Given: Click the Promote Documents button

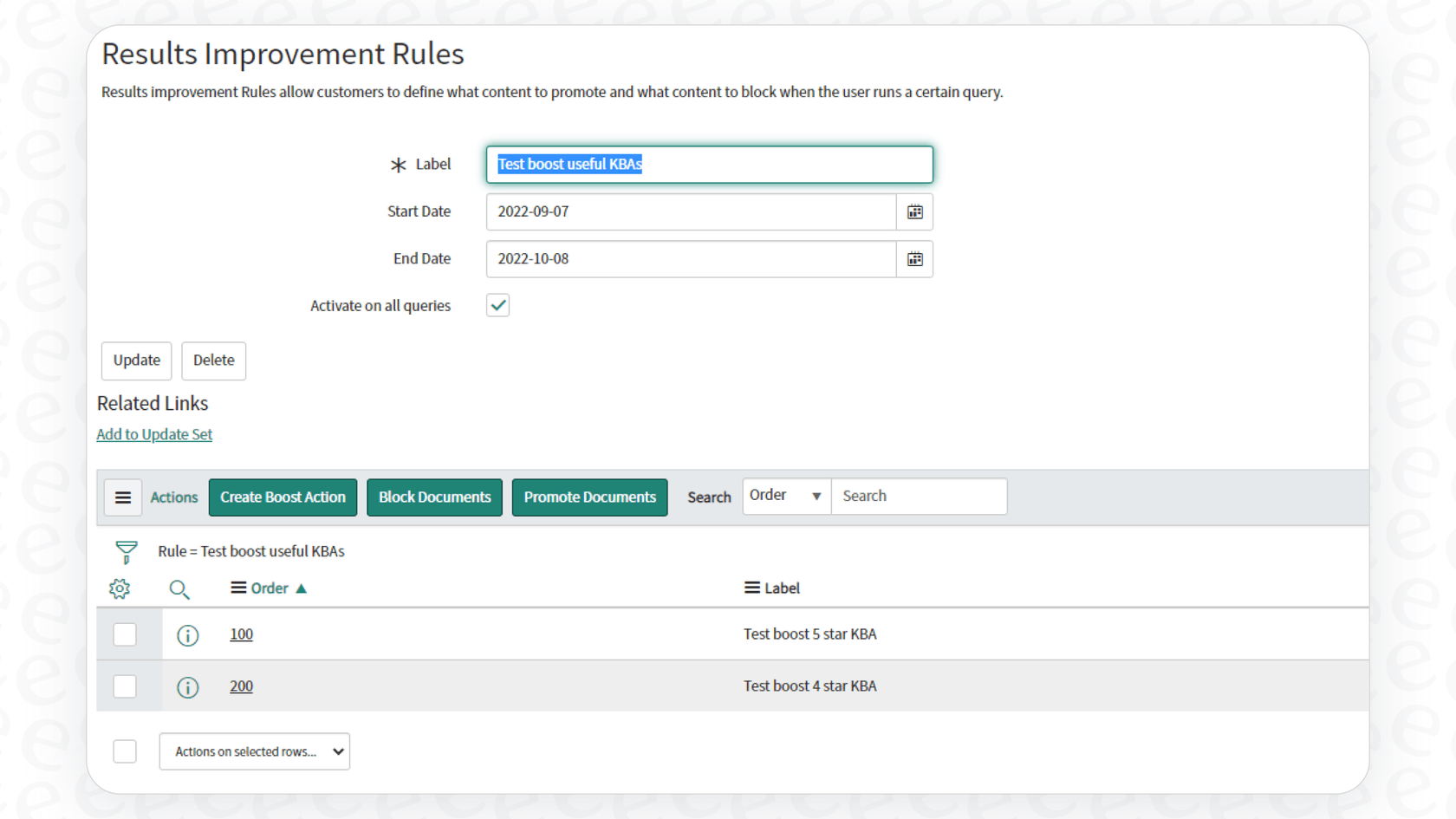Looking at the screenshot, I should [589, 497].
